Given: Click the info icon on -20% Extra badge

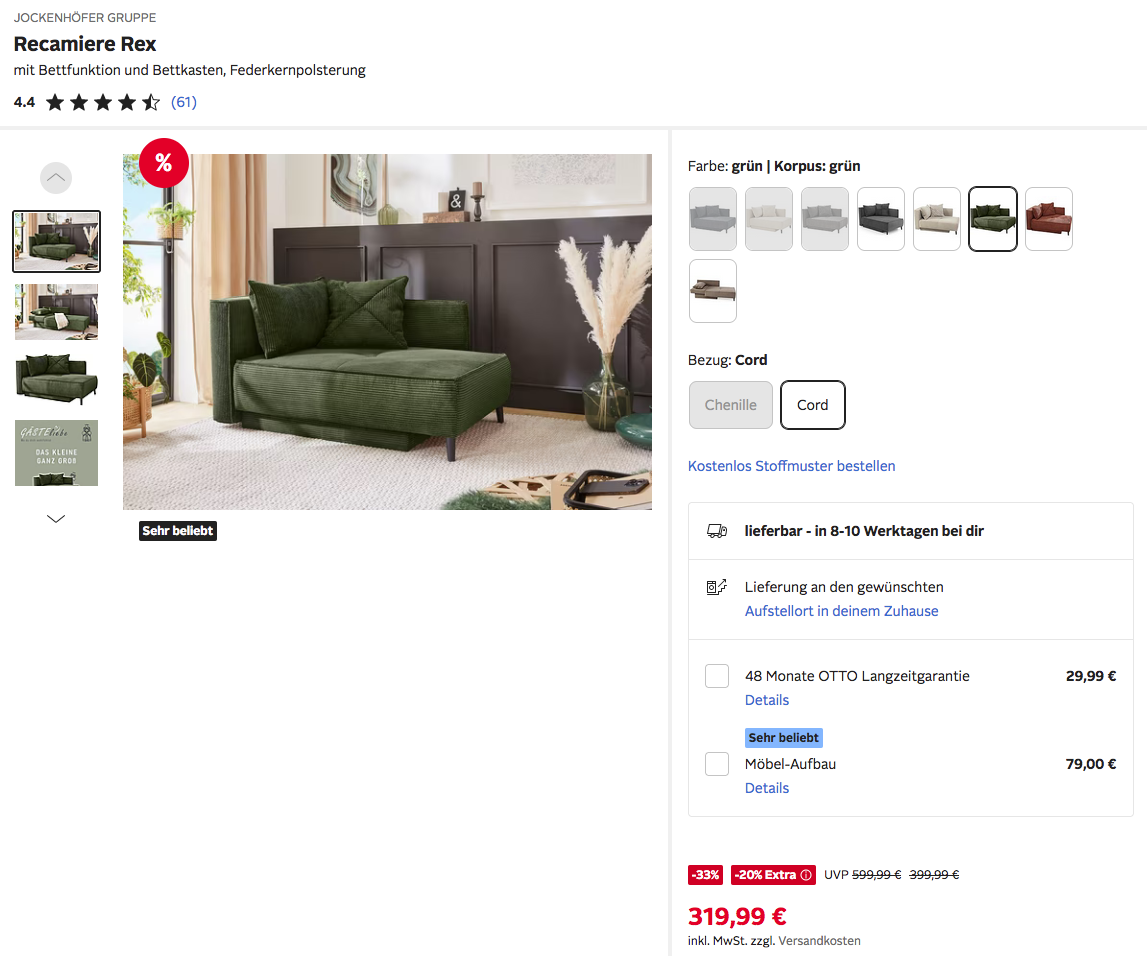Looking at the screenshot, I should 805,875.
